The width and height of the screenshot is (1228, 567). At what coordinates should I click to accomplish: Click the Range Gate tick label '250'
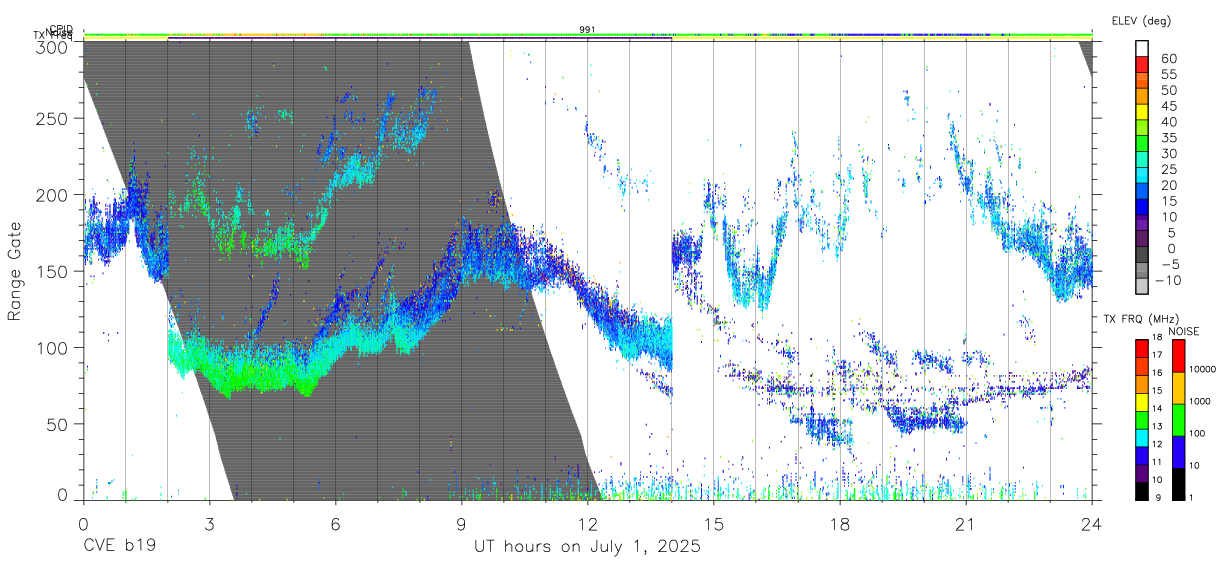(52, 118)
